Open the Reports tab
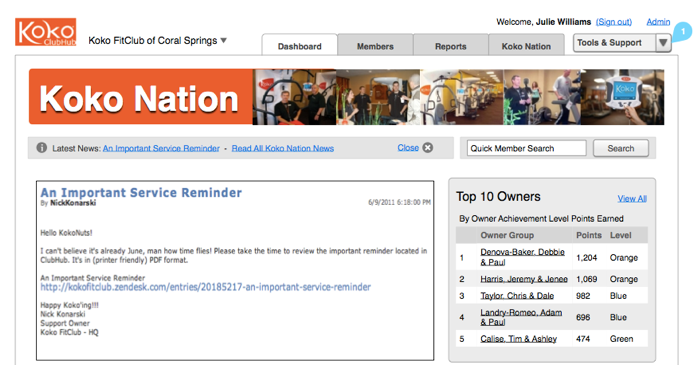 tap(450, 46)
